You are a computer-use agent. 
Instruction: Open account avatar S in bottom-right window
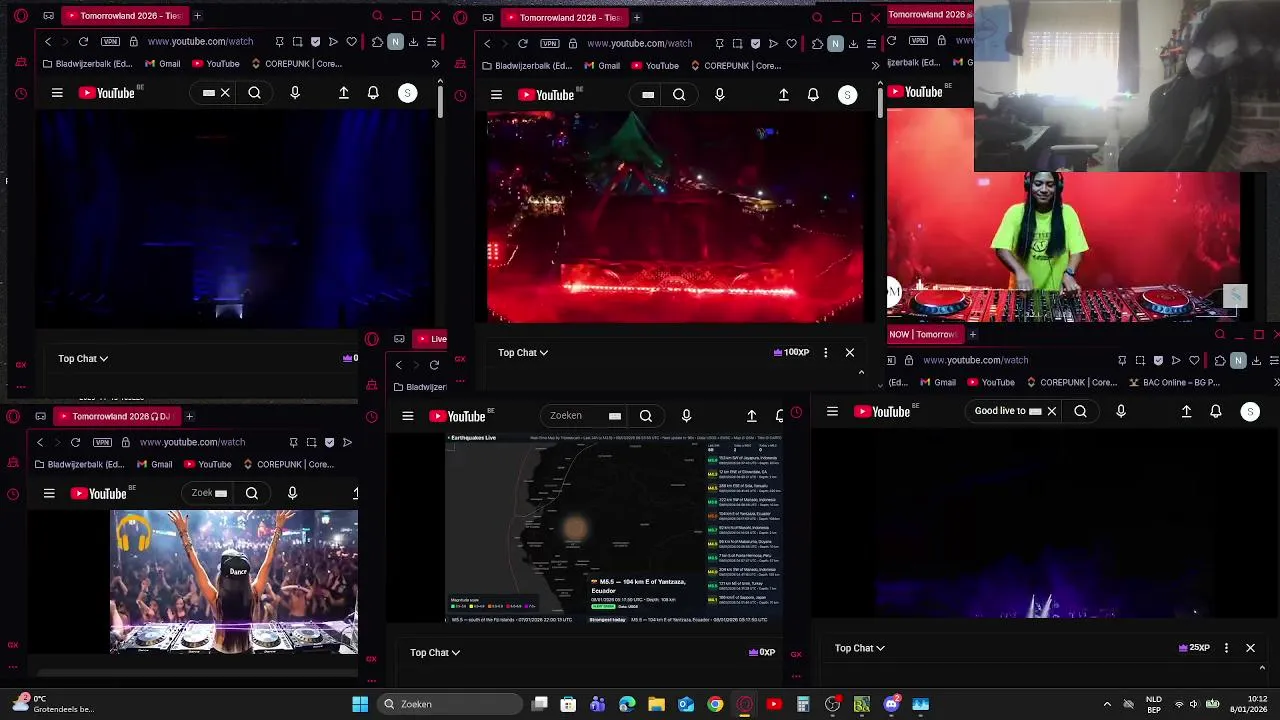pyautogui.click(x=1250, y=411)
